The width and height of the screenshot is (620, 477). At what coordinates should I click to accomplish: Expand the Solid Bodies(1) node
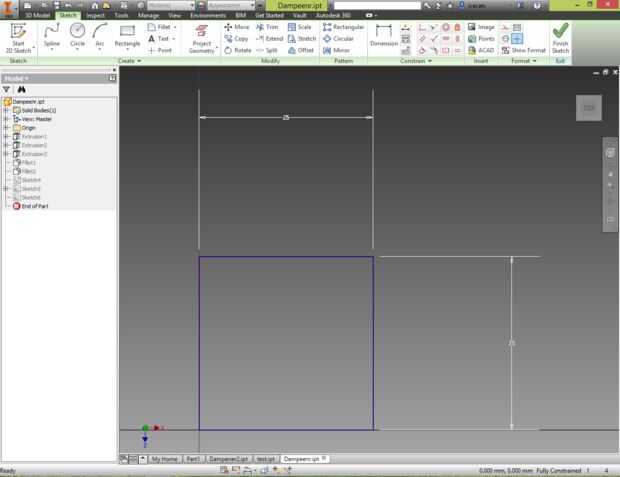[6, 110]
